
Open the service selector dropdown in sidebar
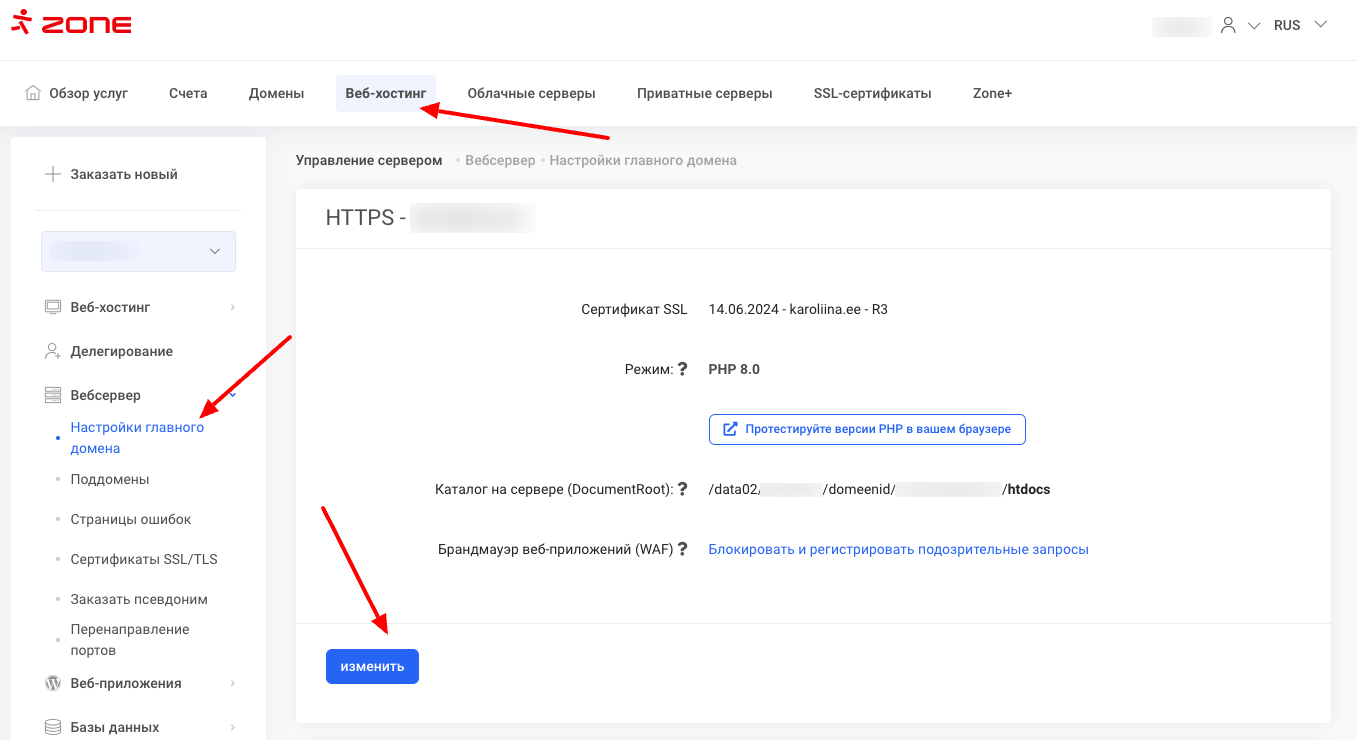tap(138, 251)
